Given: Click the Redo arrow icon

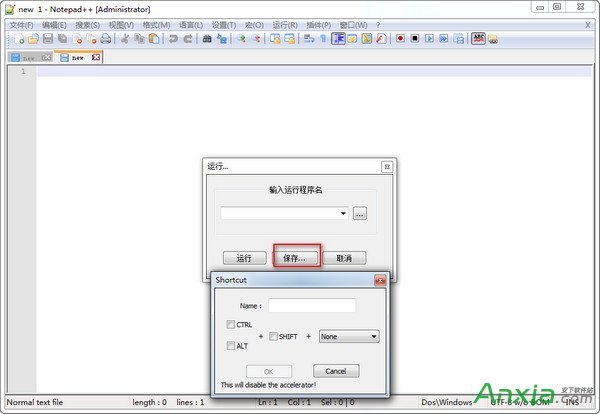Looking at the screenshot, I should pos(188,39).
